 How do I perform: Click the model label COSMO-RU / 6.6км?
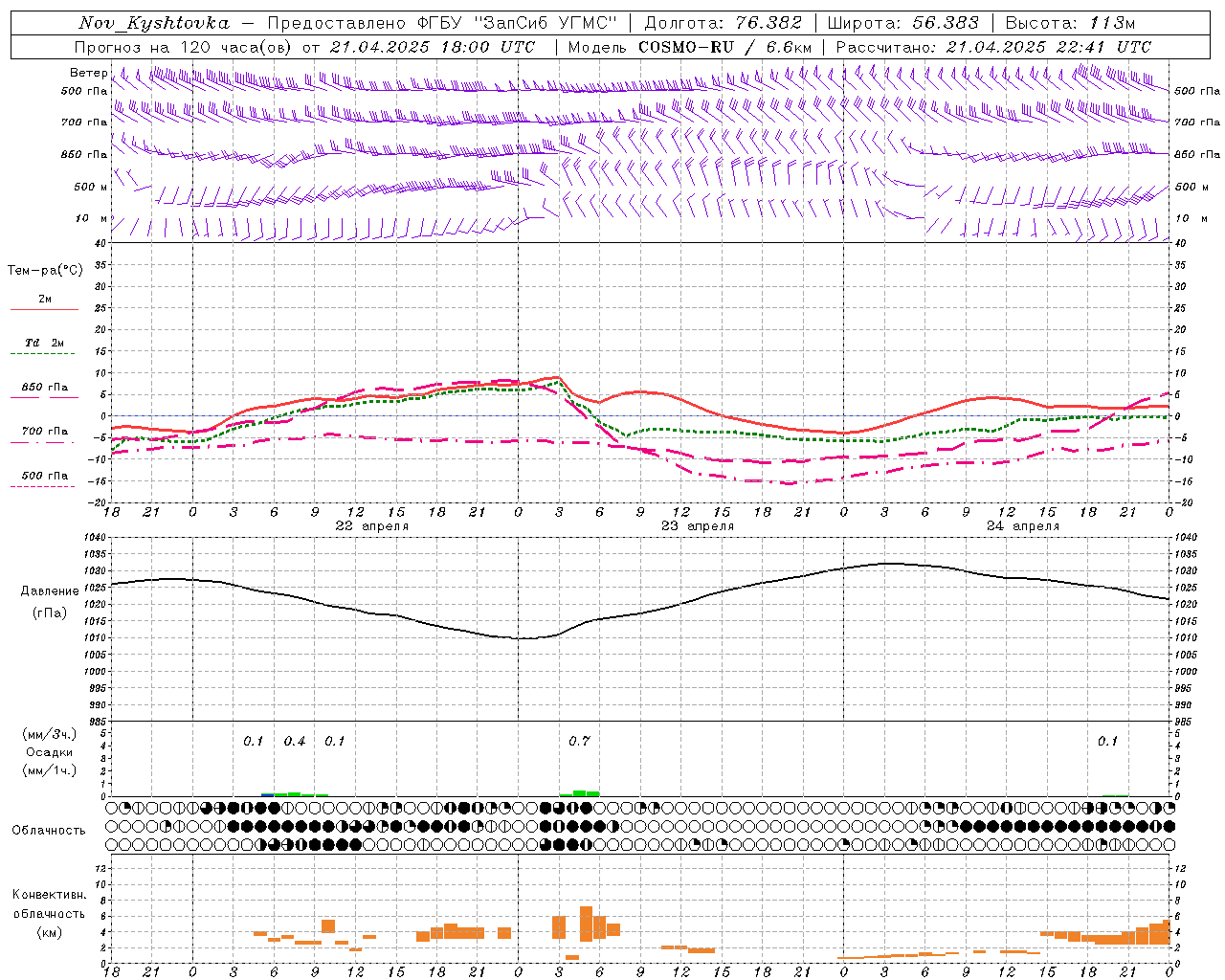click(x=725, y=47)
